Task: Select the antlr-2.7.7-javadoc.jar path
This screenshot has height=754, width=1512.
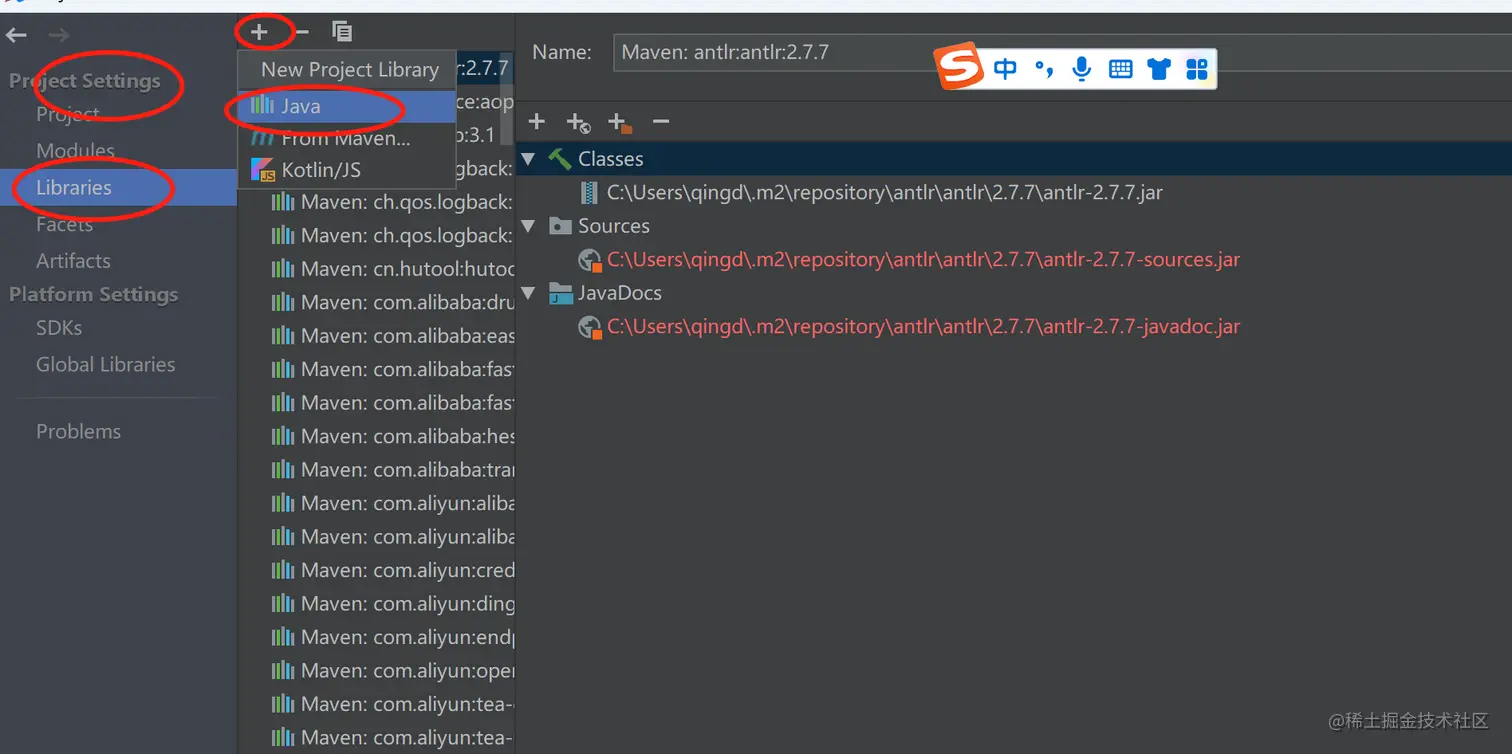Action: point(923,327)
